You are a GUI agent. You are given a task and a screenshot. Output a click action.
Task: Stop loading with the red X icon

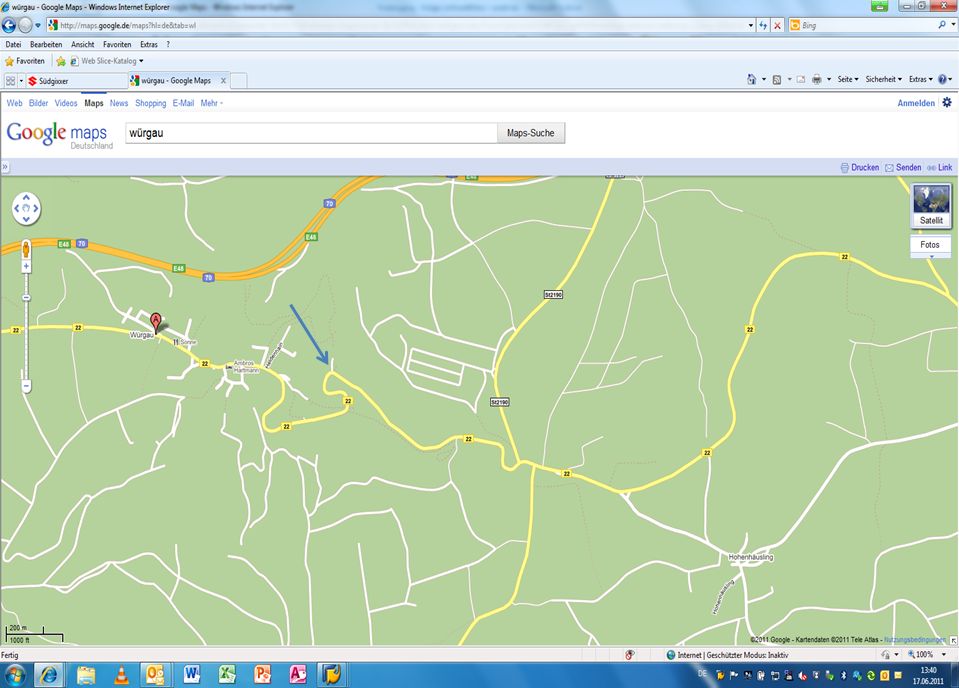click(x=777, y=25)
